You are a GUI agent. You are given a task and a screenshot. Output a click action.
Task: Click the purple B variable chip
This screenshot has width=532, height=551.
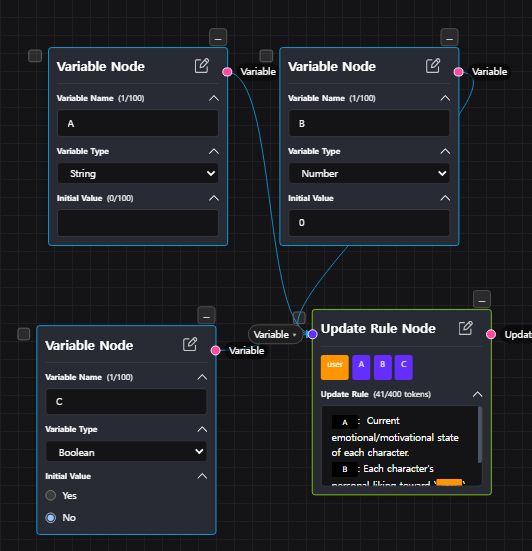[383, 367]
